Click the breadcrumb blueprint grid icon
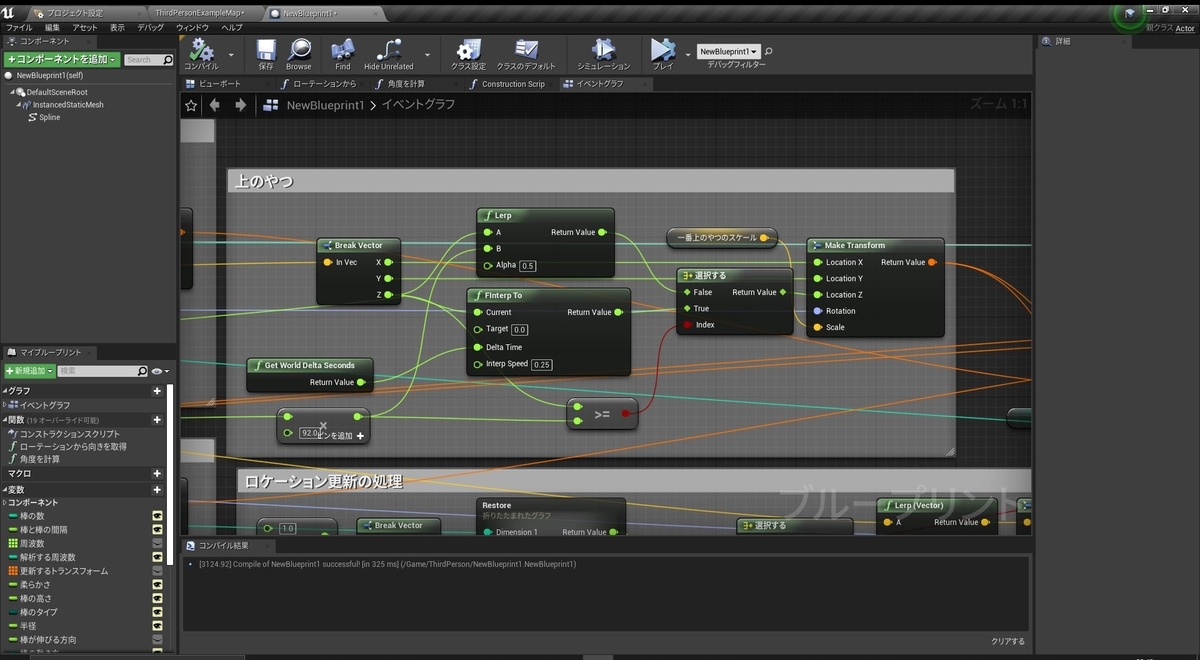1200x660 pixels. tap(270, 105)
